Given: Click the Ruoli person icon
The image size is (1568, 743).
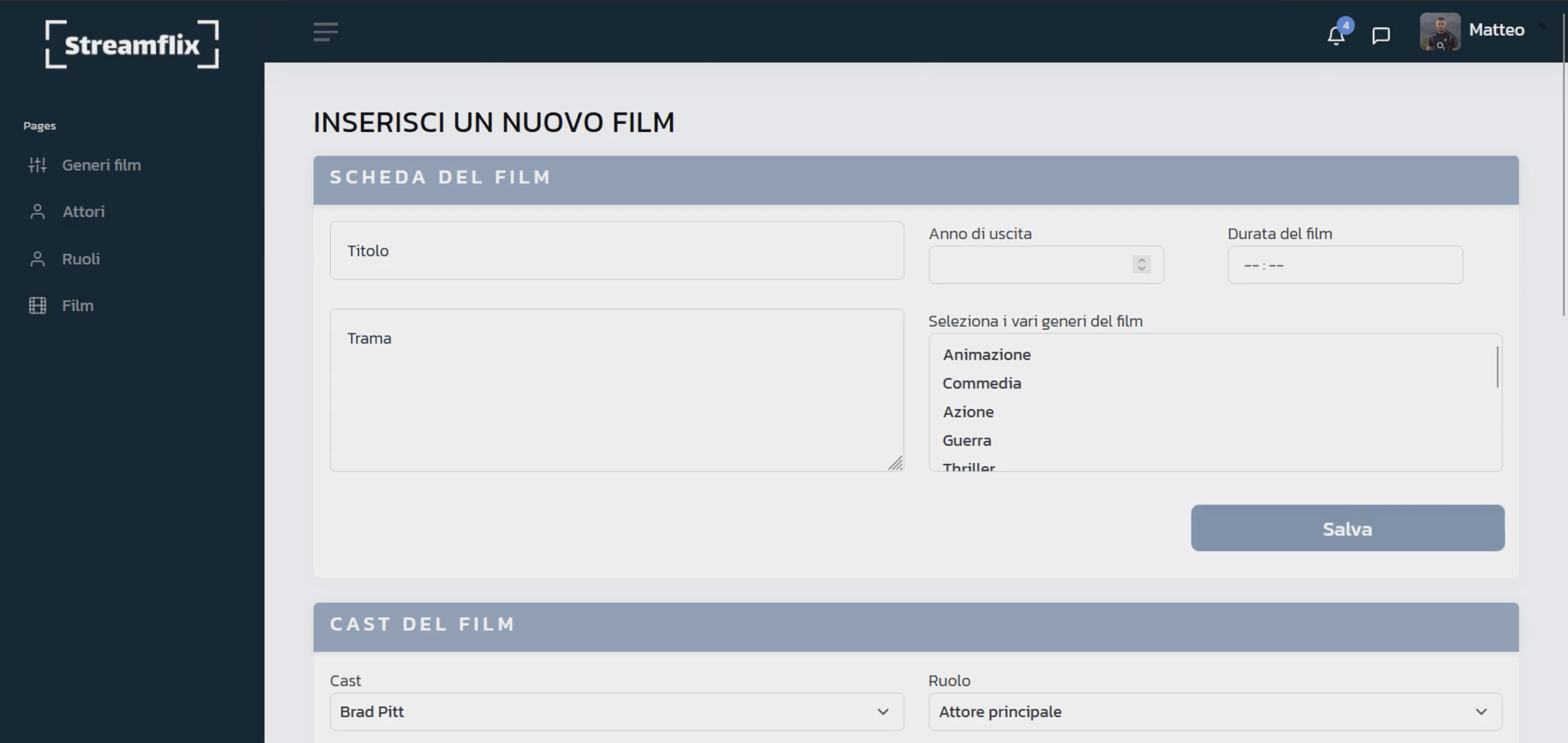Looking at the screenshot, I should point(37,259).
